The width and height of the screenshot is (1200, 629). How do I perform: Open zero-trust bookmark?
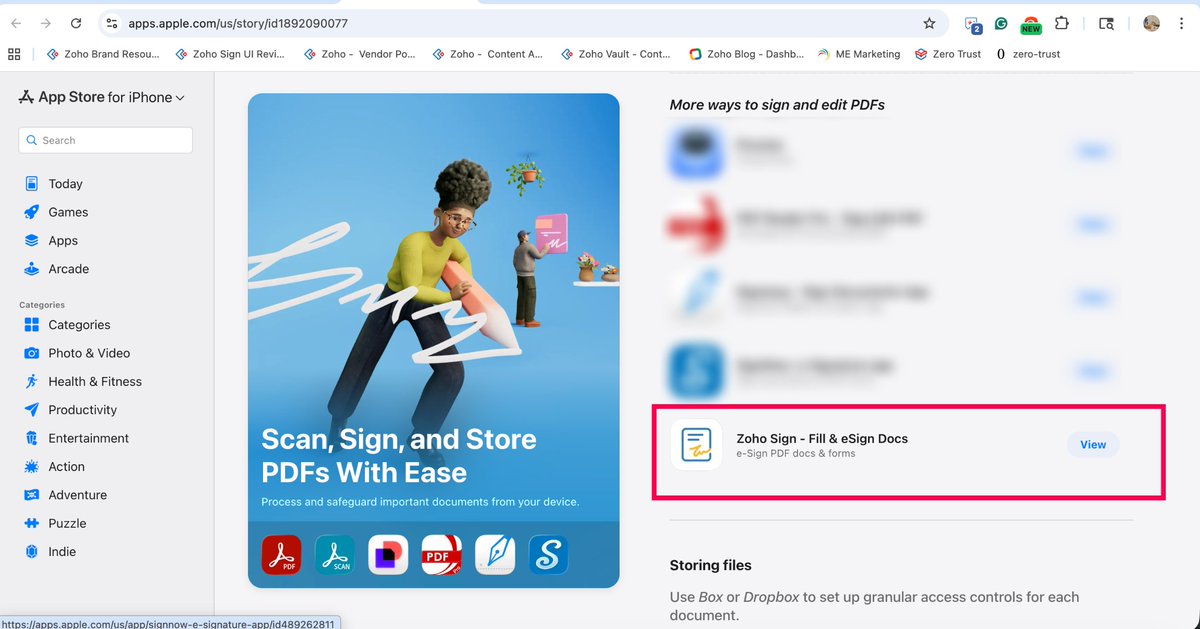tap(1028, 54)
